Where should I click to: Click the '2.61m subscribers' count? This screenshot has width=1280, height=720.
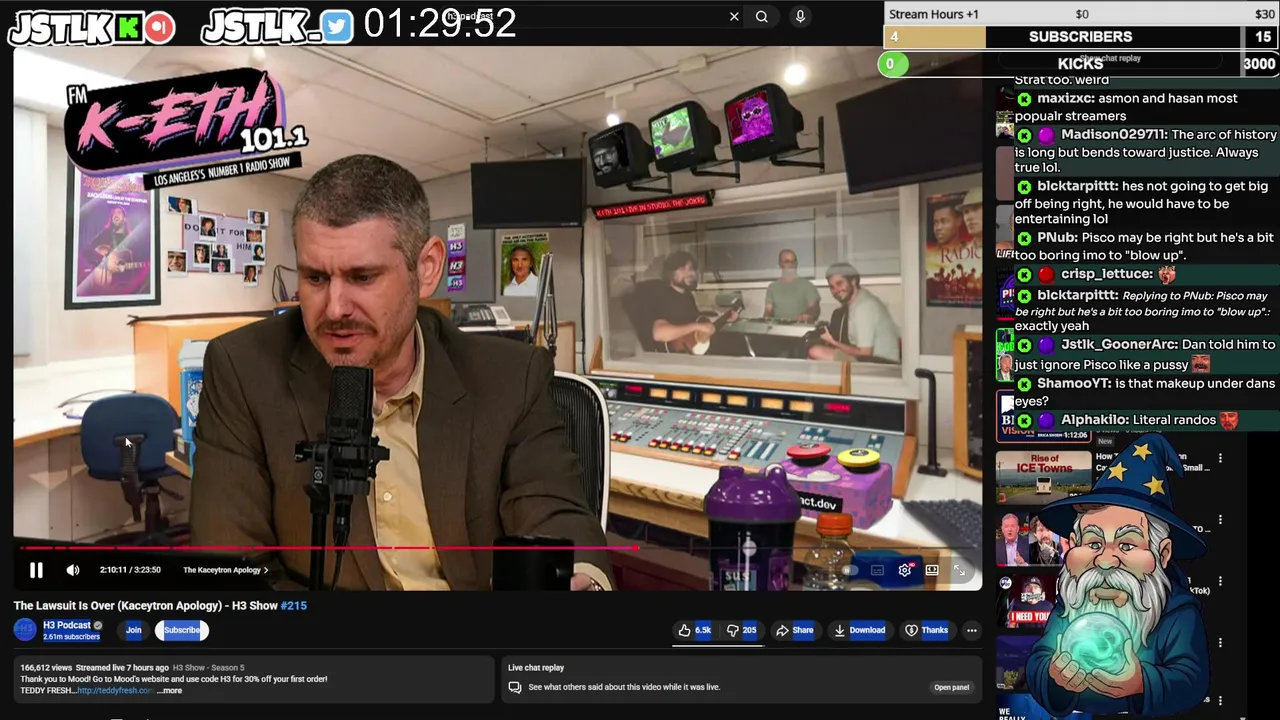point(71,637)
